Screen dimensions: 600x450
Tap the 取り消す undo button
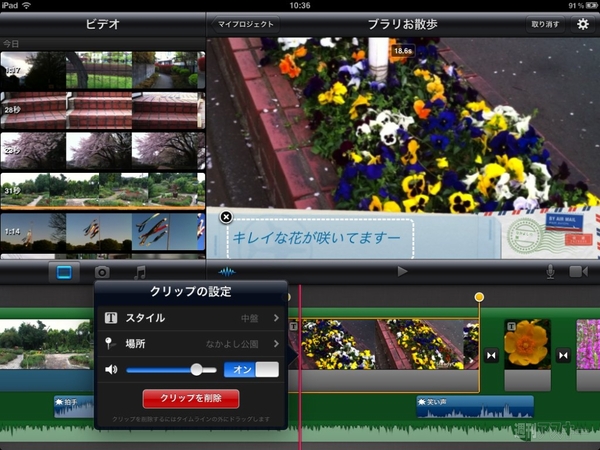(x=545, y=24)
